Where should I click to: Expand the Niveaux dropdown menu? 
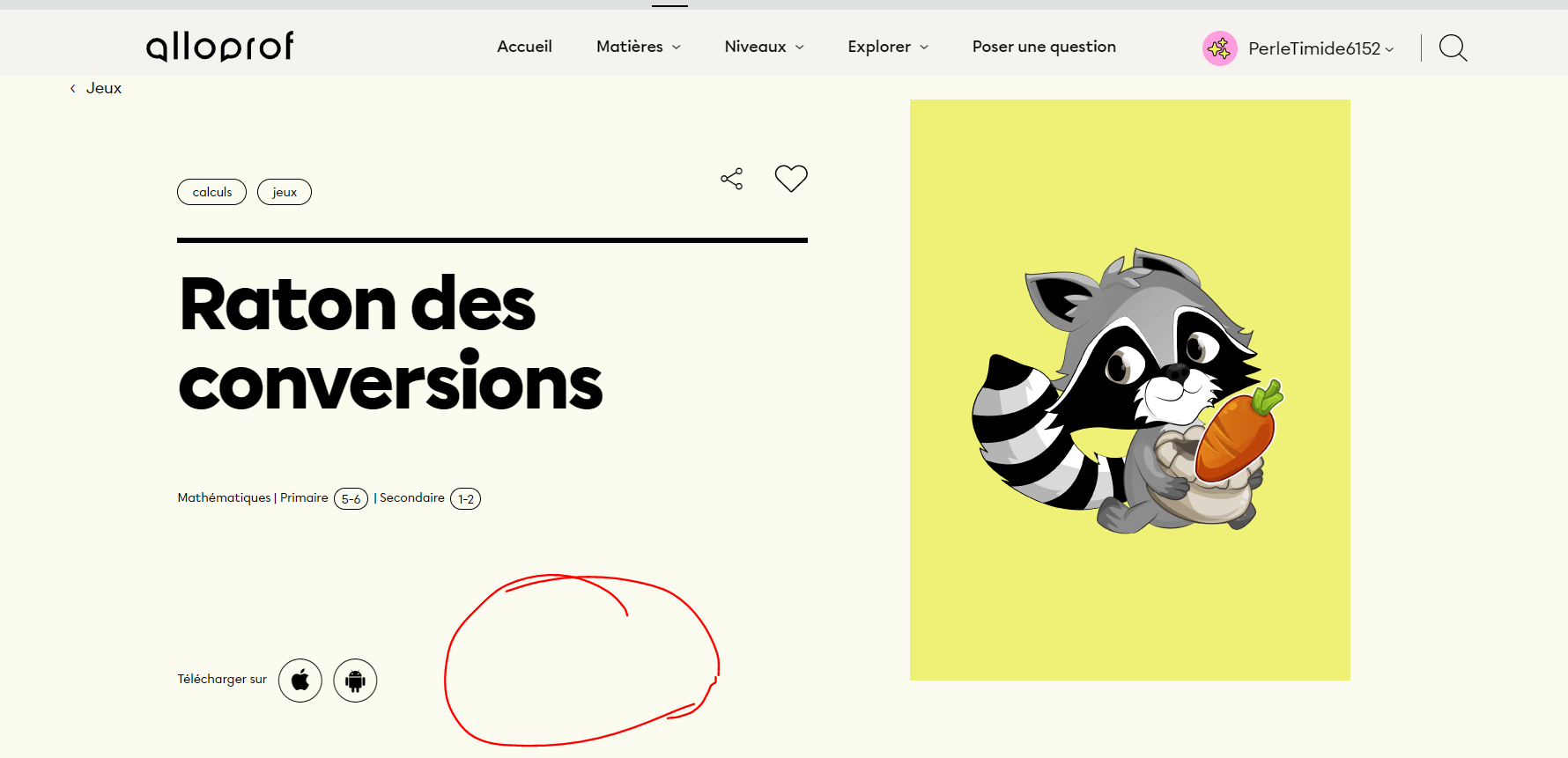(x=764, y=47)
